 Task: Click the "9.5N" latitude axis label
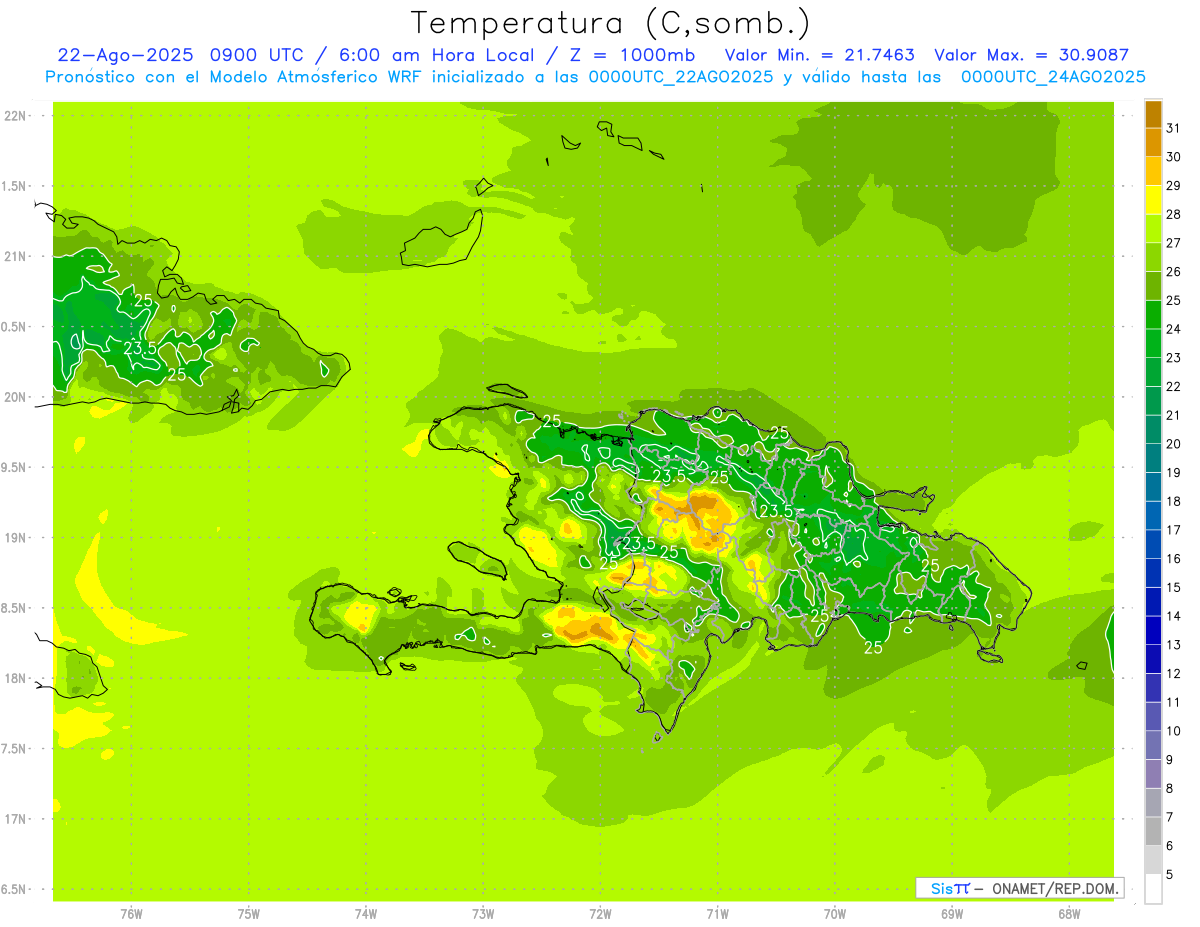(x=14, y=467)
